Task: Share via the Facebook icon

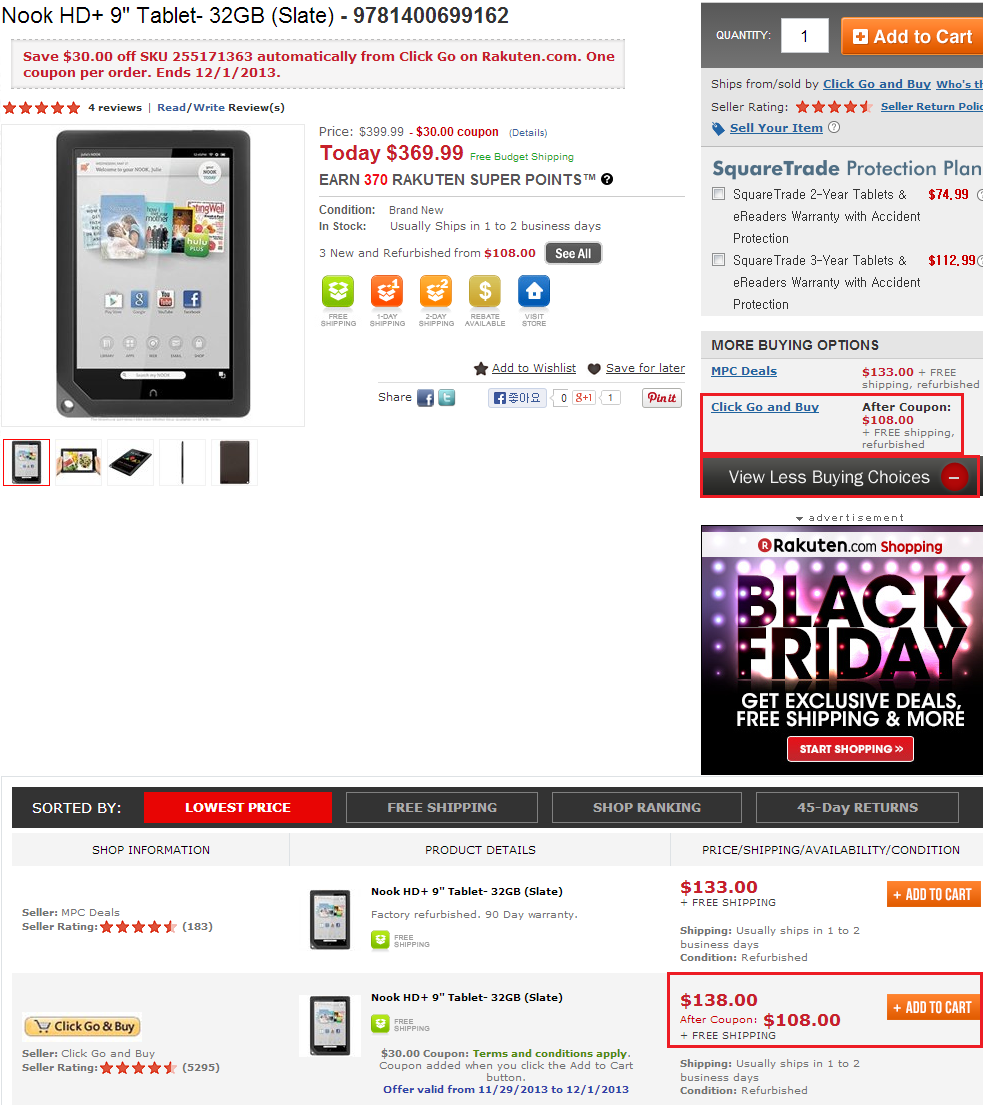Action: [x=426, y=398]
